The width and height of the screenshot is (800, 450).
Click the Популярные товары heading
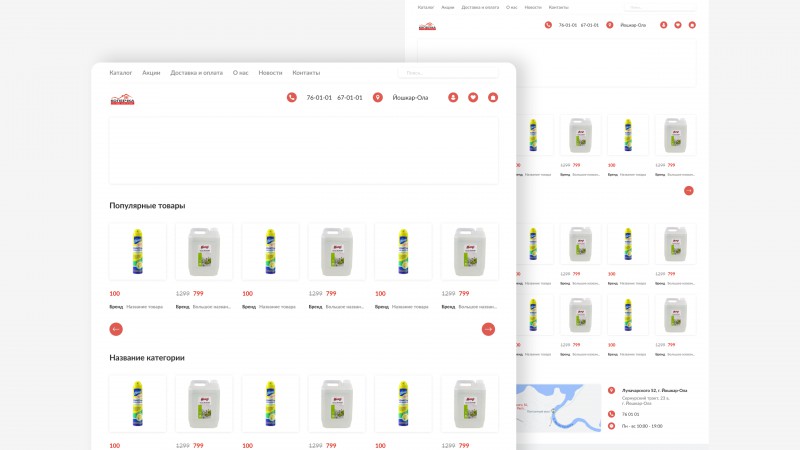coord(147,206)
